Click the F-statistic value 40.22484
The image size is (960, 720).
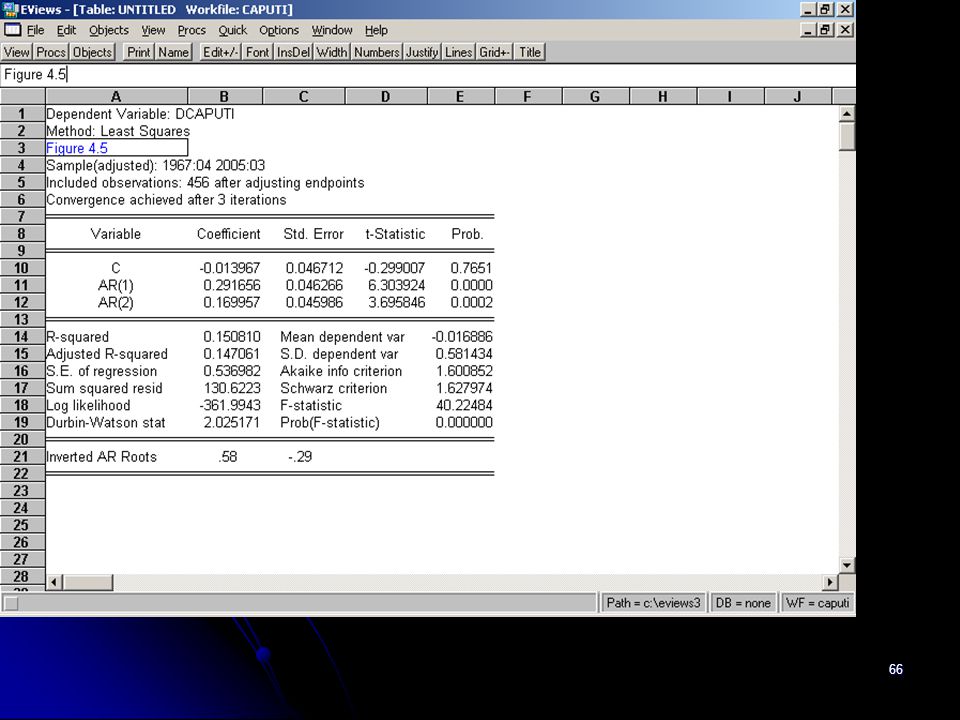(x=464, y=405)
